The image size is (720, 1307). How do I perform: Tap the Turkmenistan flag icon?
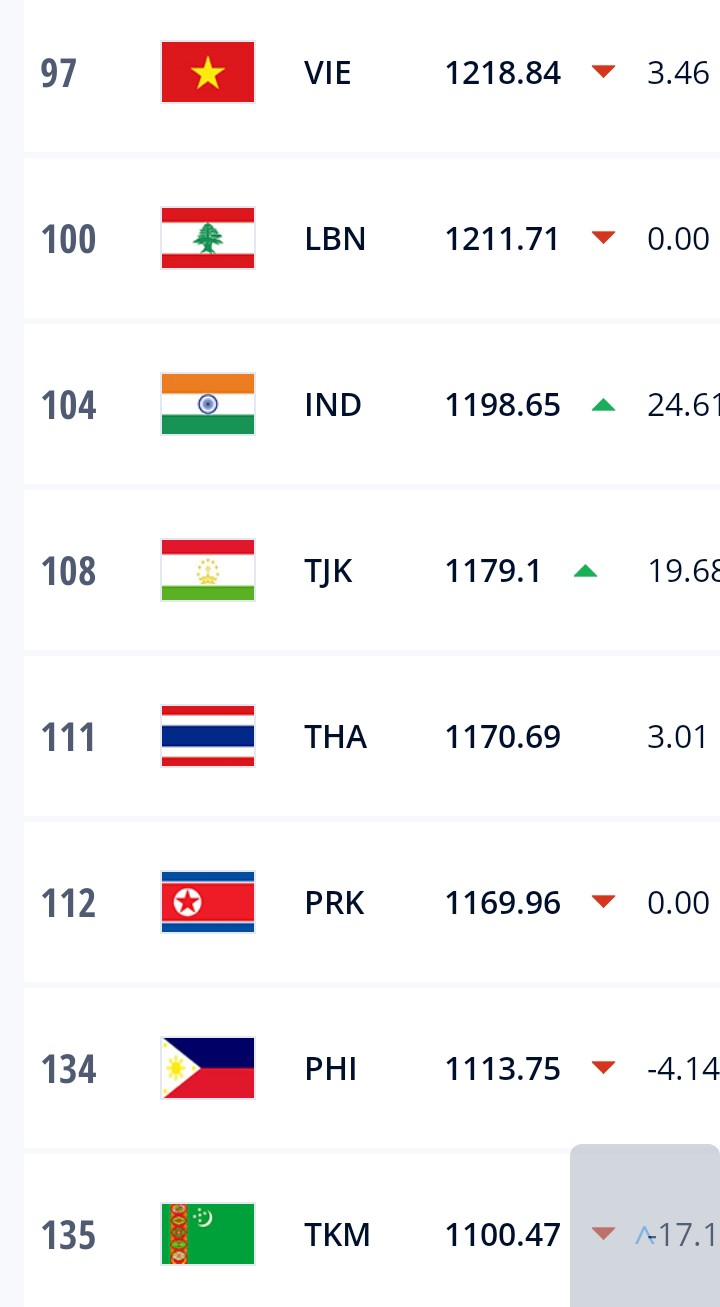click(208, 1234)
